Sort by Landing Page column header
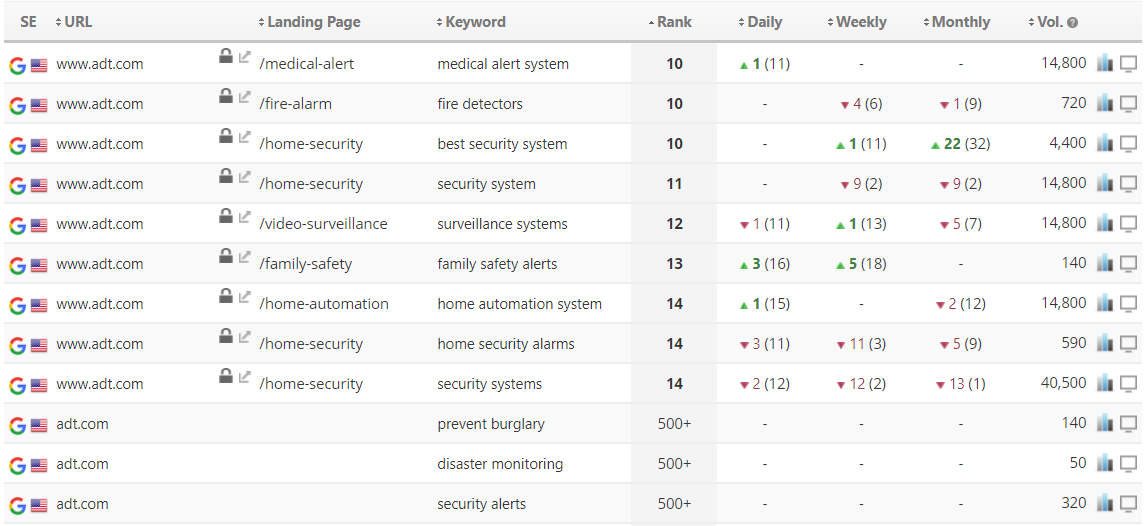Viewport: 1145px width, 526px height. pyautogui.click(x=313, y=22)
